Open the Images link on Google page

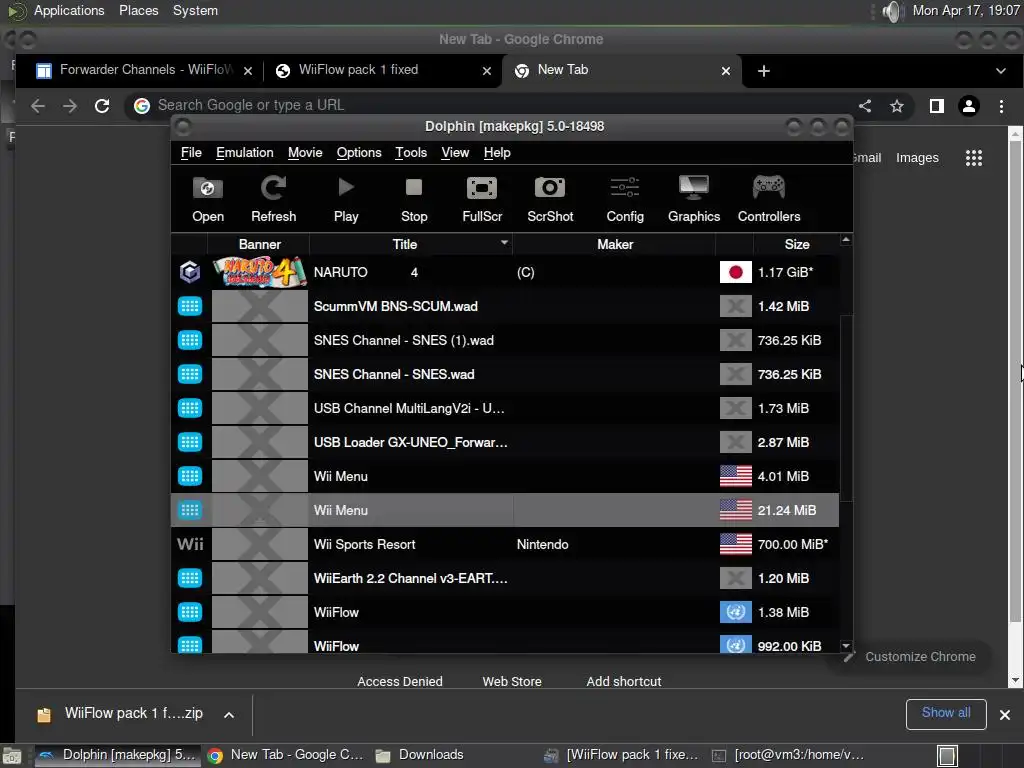917,157
